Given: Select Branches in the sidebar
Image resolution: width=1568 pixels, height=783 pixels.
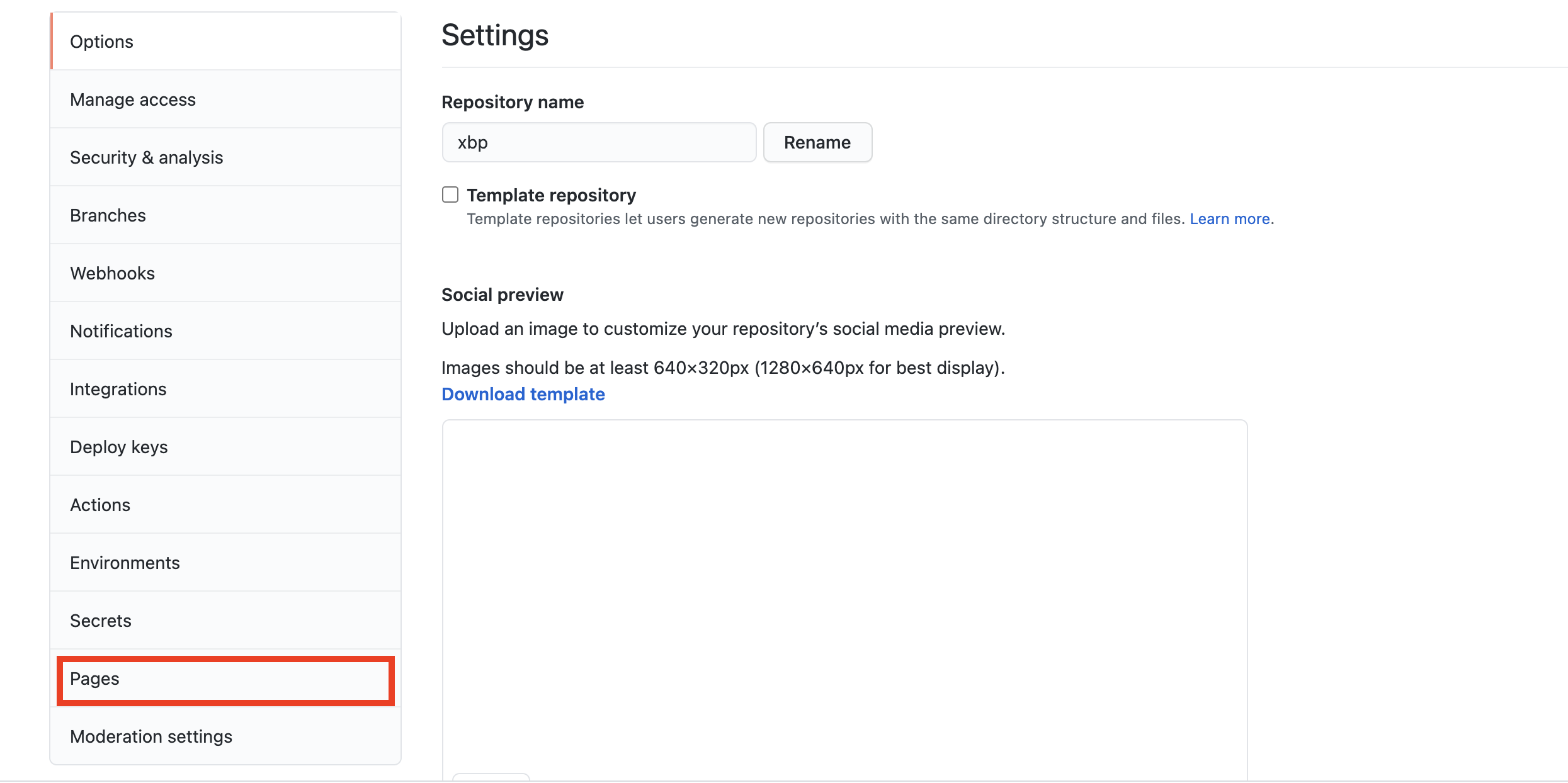Looking at the screenshot, I should pos(108,215).
